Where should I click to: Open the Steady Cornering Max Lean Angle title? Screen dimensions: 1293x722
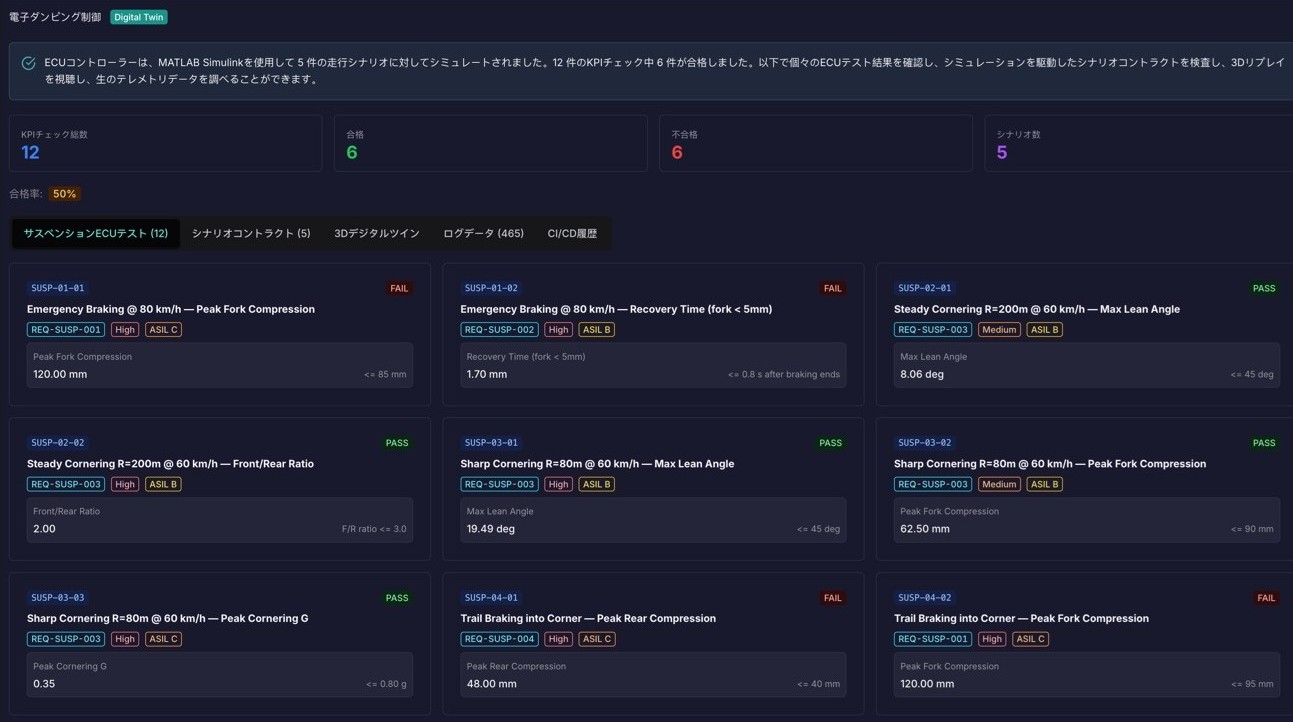pos(1037,309)
